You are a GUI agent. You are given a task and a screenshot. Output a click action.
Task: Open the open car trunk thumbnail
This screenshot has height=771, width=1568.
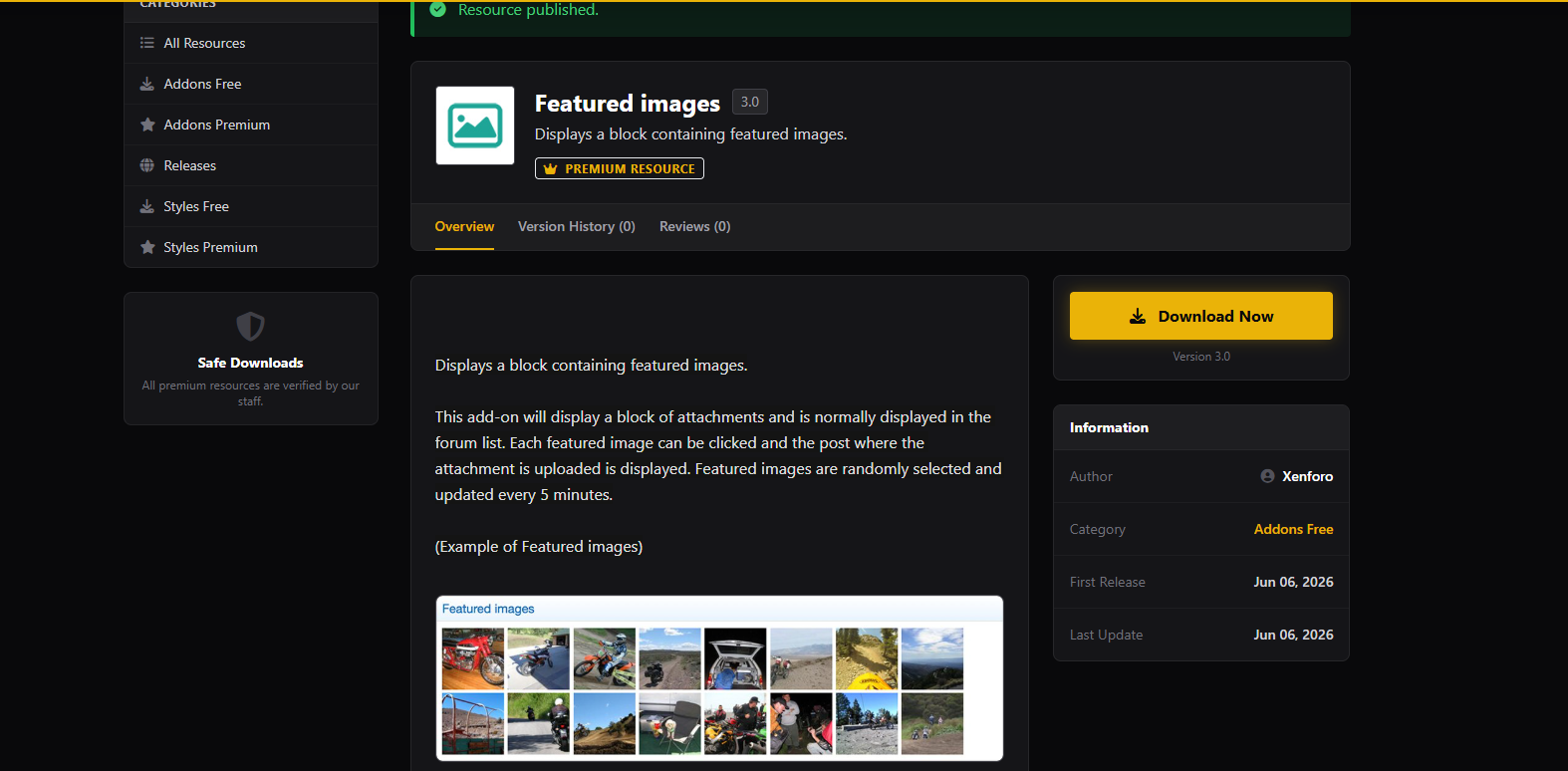[735, 658]
